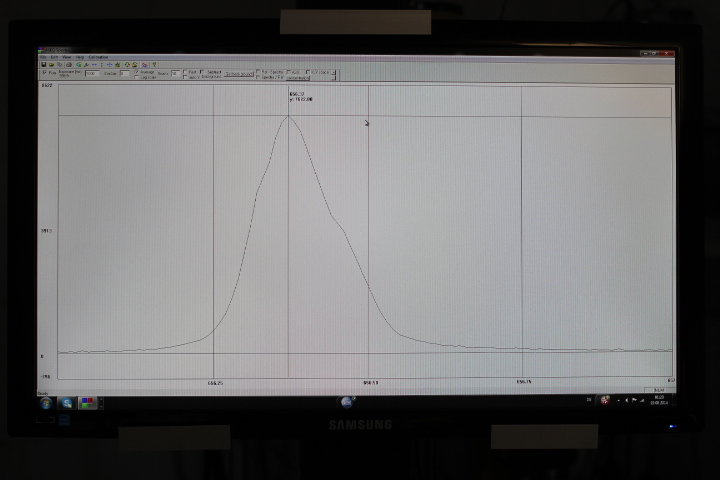Click the help question-mark toolbar icon
This screenshot has width=720, height=480.
coord(154,65)
